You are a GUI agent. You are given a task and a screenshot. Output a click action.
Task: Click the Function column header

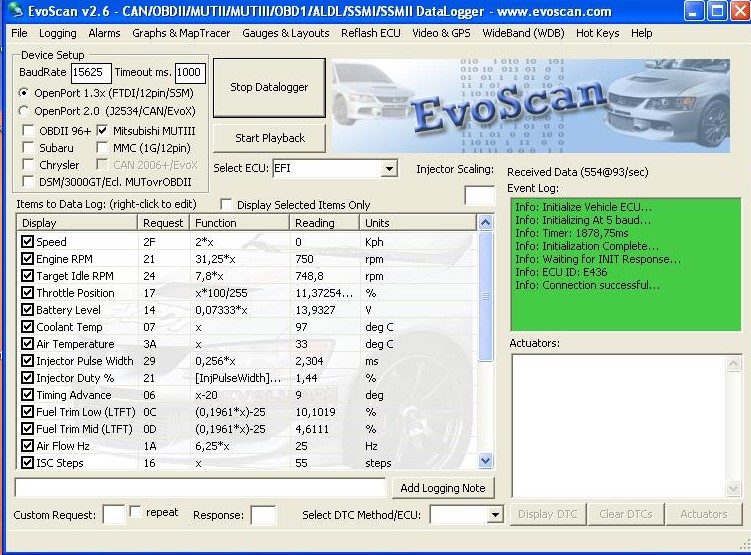point(240,223)
